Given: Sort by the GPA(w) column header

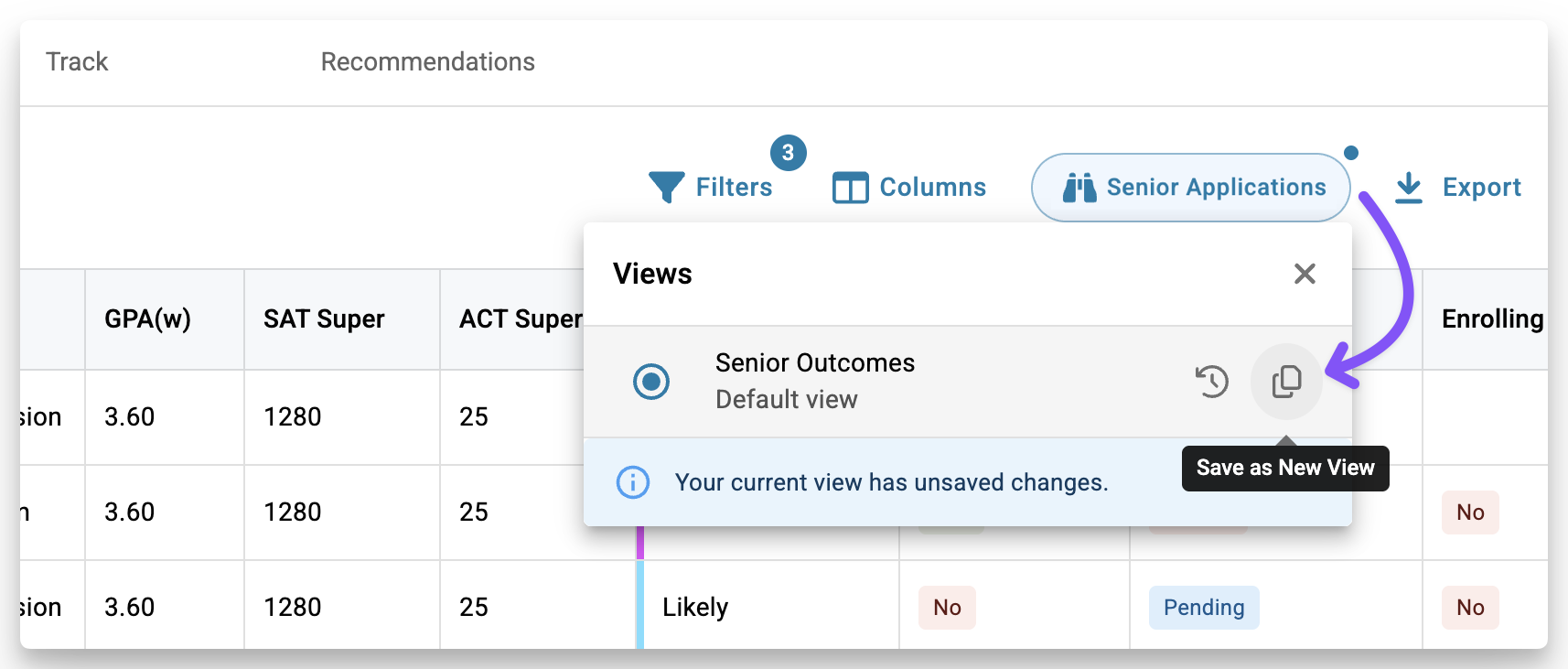Looking at the screenshot, I should coord(147,318).
